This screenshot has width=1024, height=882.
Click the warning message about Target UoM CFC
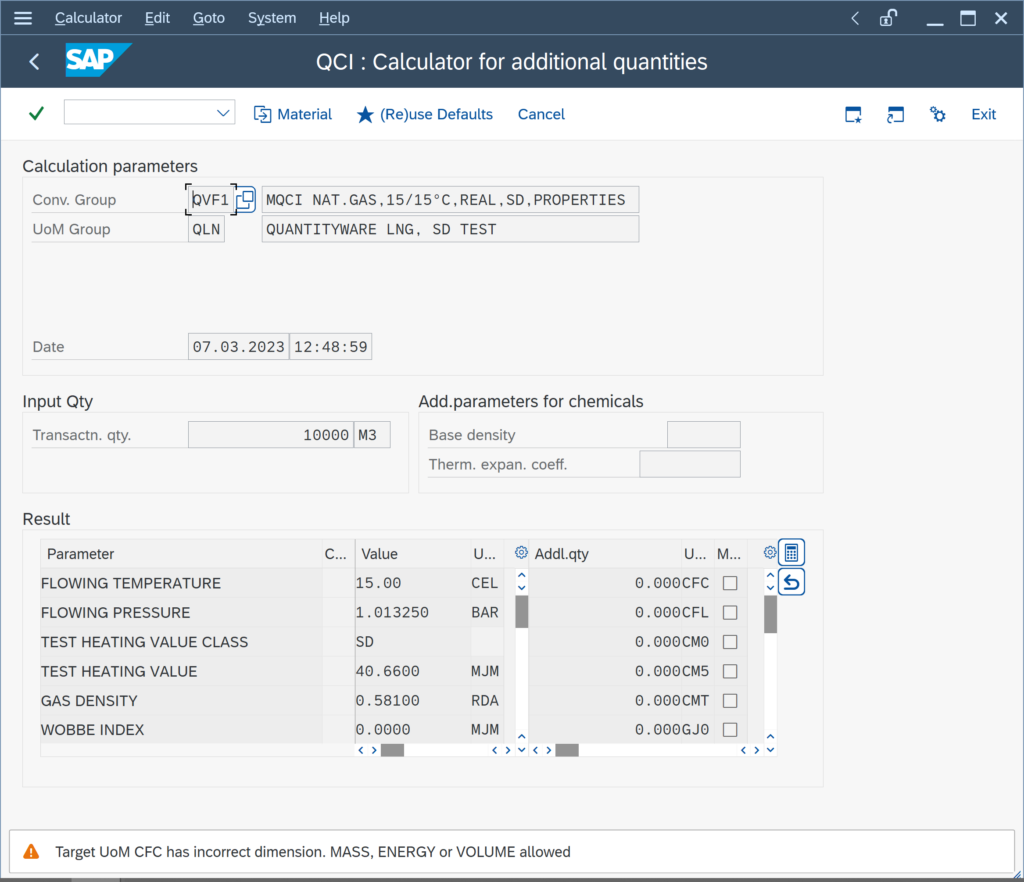click(x=313, y=851)
